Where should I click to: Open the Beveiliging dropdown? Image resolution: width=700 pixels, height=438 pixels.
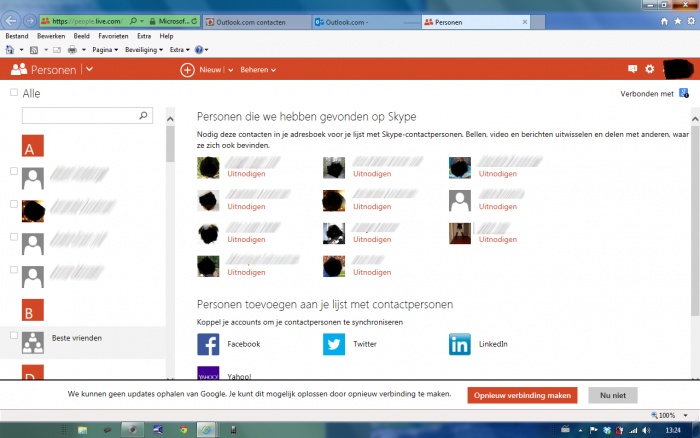pyautogui.click(x=144, y=50)
